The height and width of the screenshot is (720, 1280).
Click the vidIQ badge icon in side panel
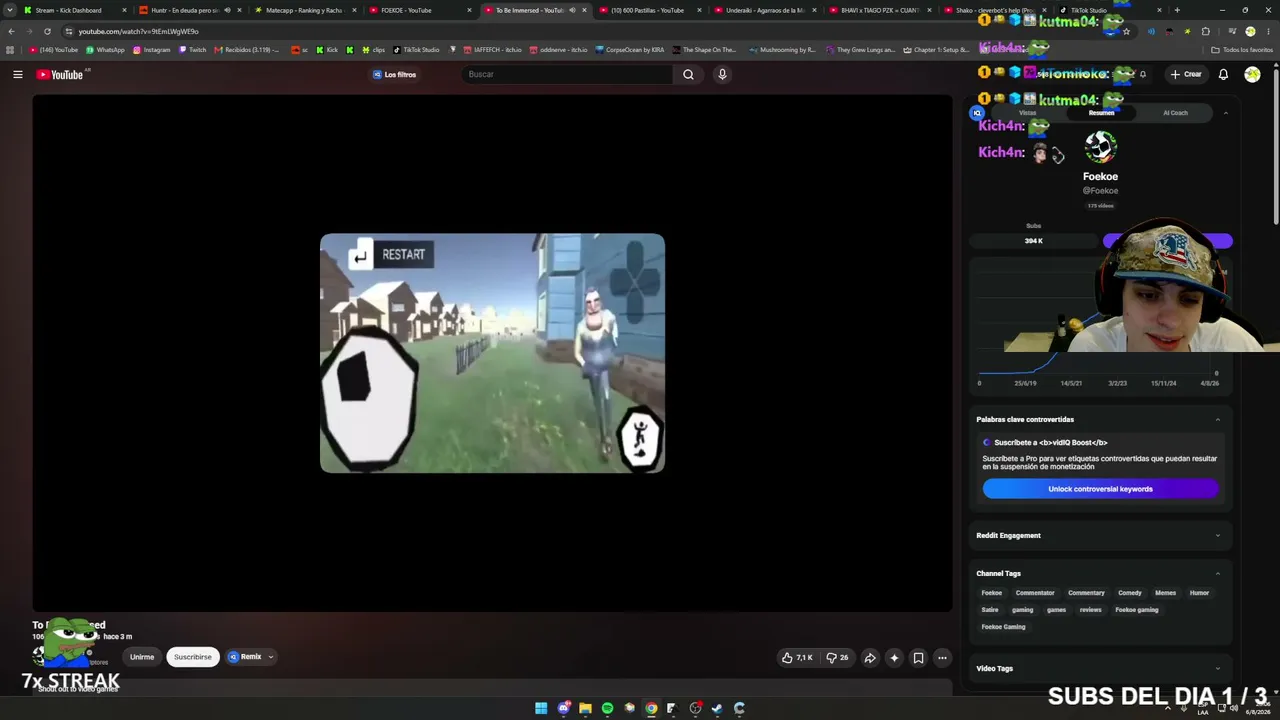point(977,113)
